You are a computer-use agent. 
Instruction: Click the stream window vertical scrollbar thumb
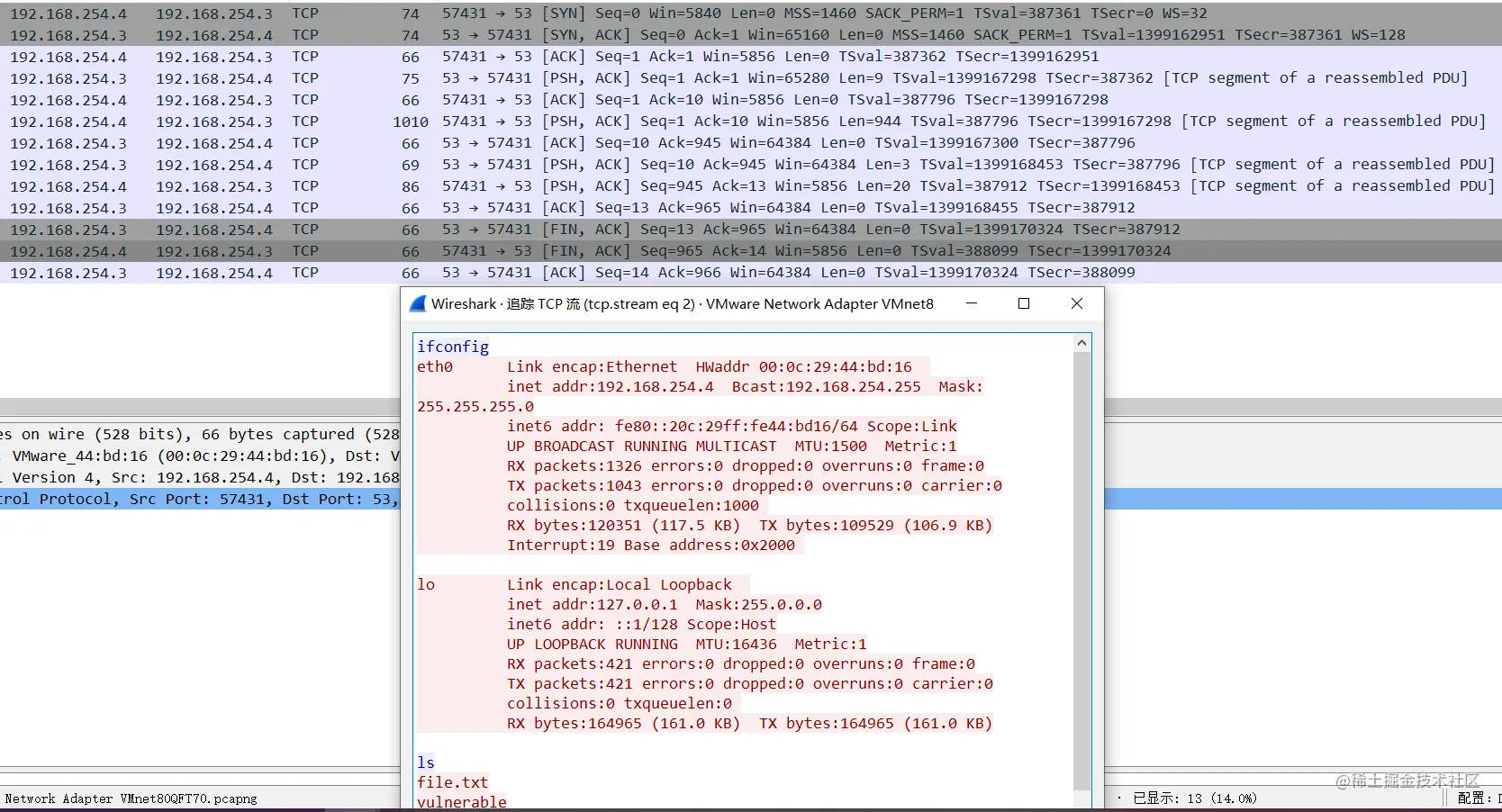(1082, 572)
